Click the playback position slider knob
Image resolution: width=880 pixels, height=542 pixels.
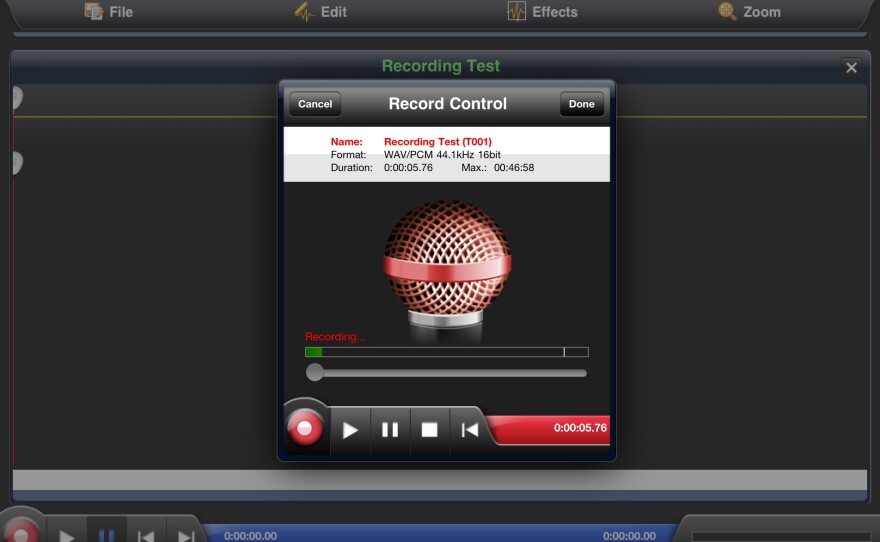click(x=315, y=372)
